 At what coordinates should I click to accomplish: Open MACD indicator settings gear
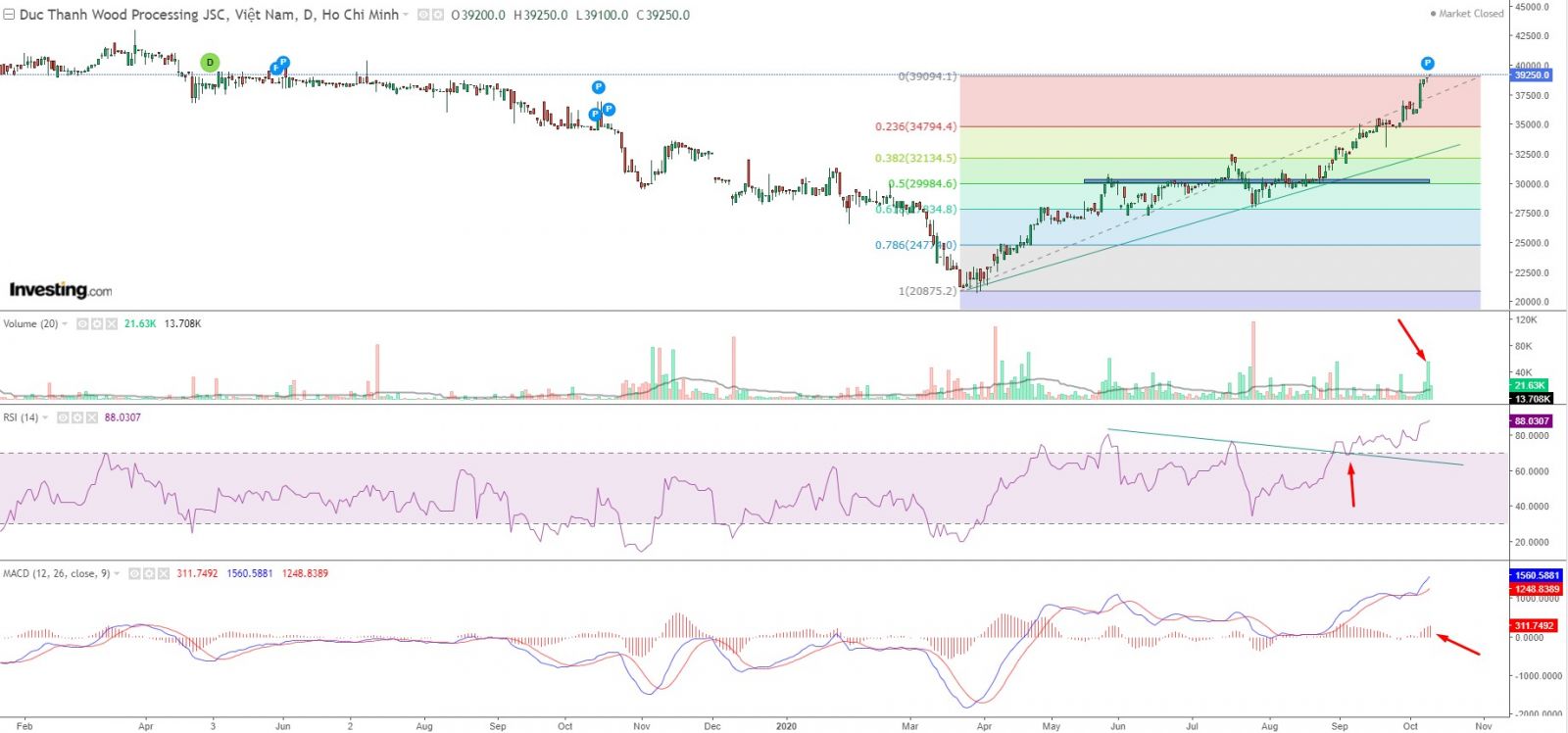(150, 573)
